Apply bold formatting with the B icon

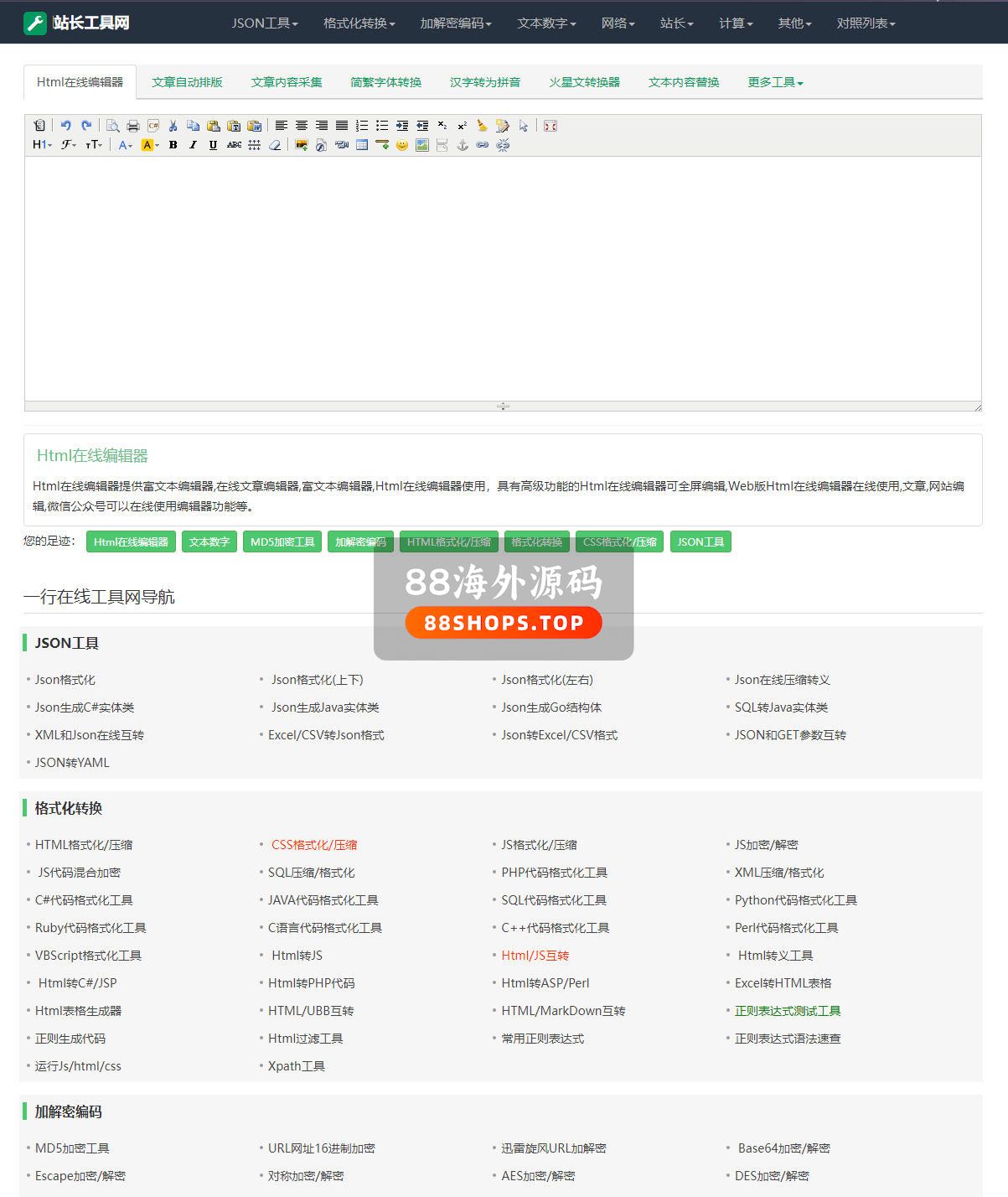click(x=173, y=145)
